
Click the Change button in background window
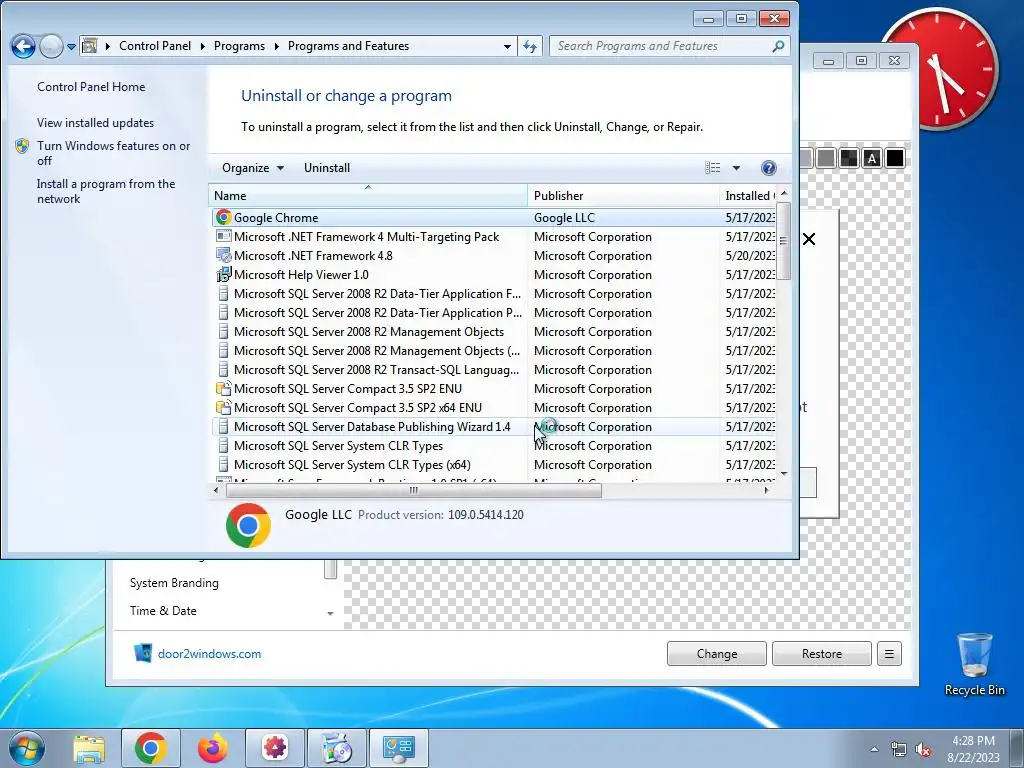(x=716, y=654)
